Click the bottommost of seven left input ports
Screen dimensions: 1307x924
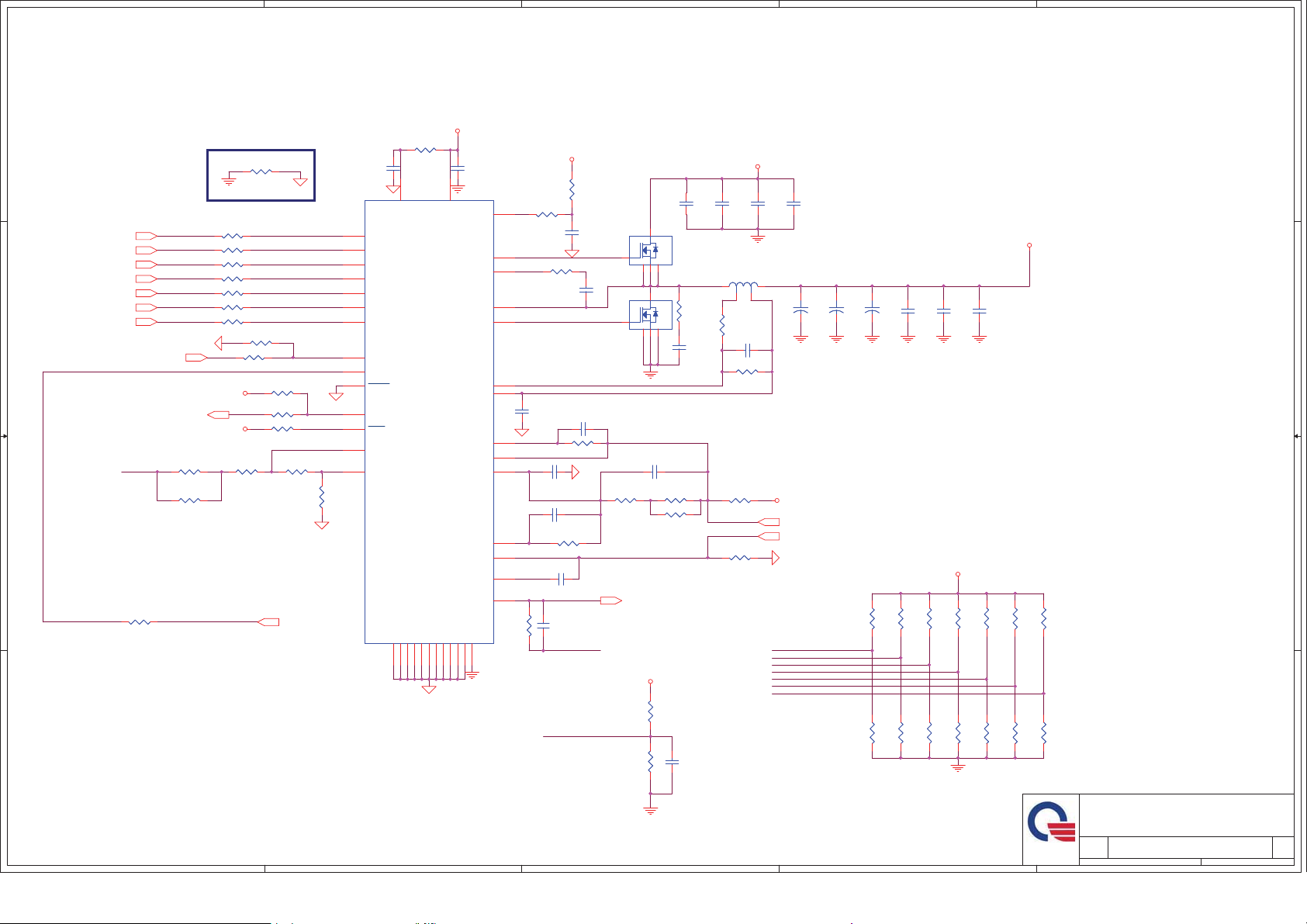[x=146, y=322]
